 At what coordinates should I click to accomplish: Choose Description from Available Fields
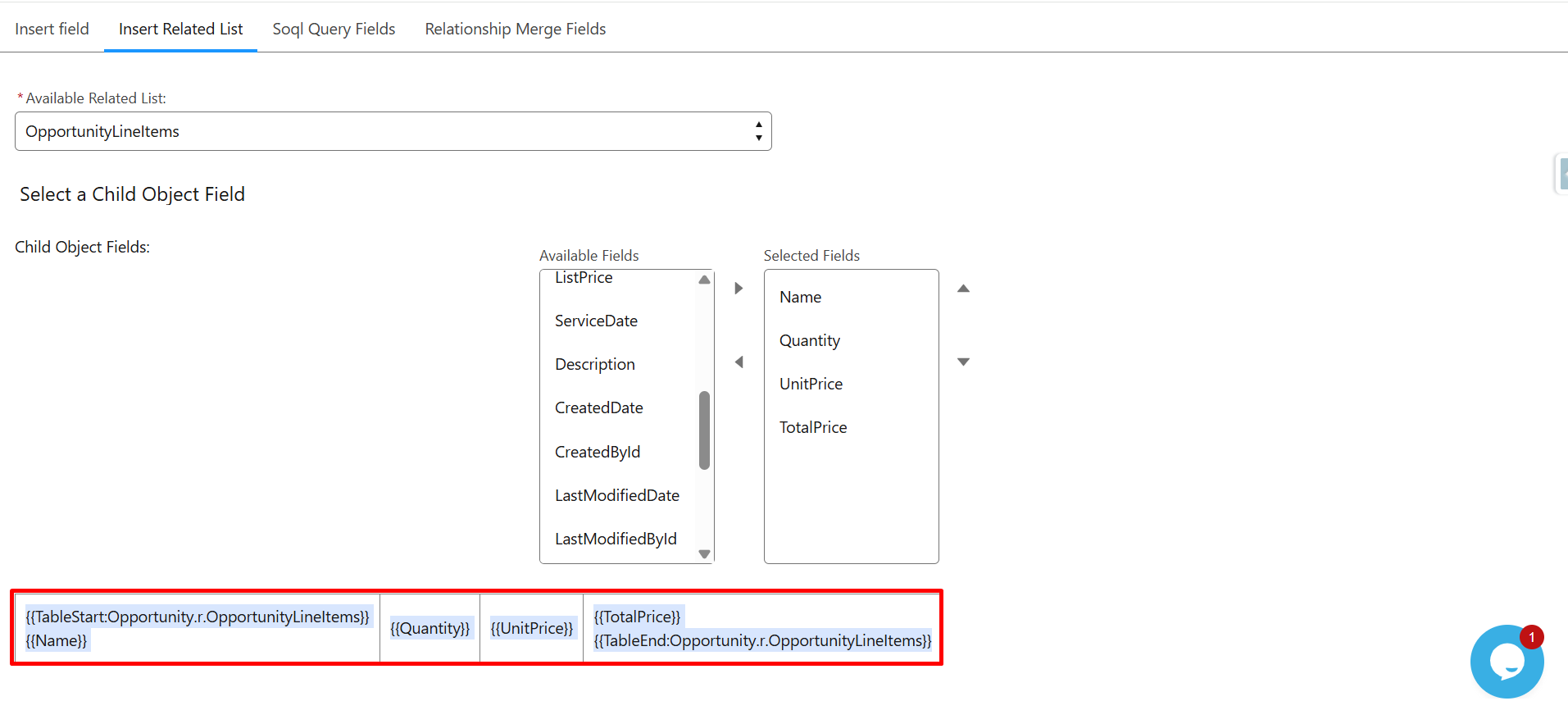(x=594, y=364)
